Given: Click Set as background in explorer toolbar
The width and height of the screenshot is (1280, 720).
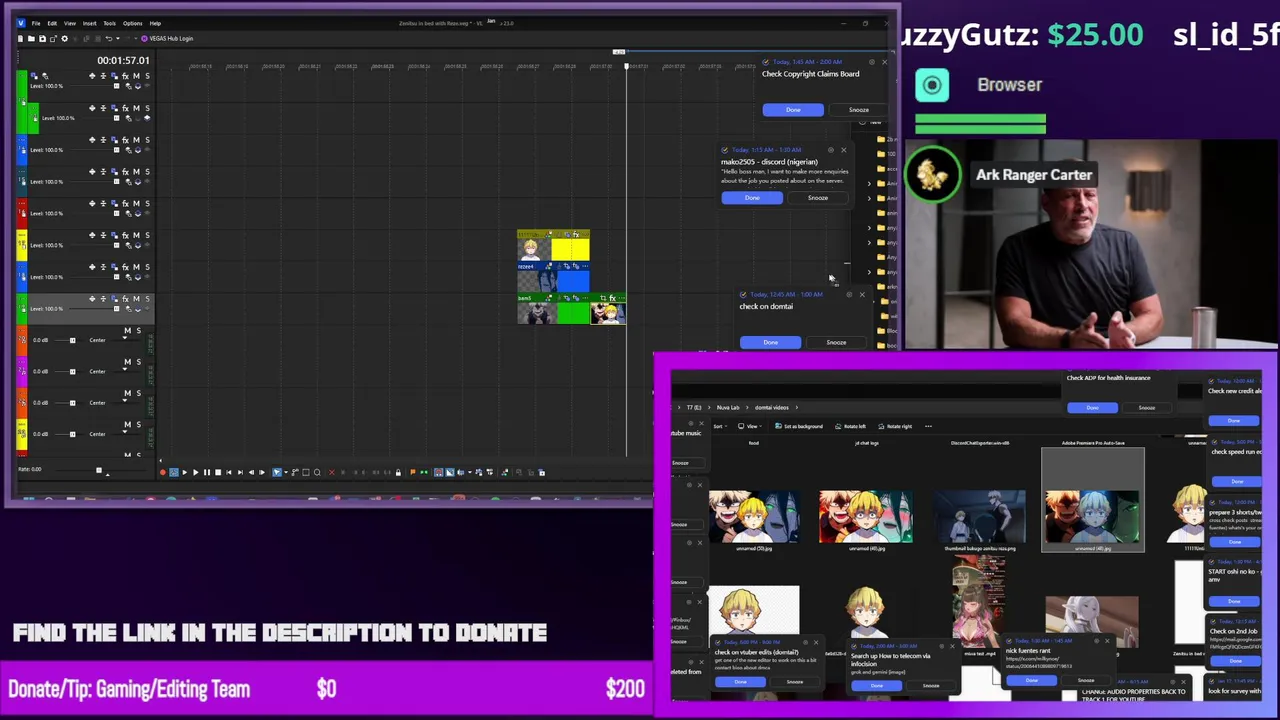Looking at the screenshot, I should (799, 426).
